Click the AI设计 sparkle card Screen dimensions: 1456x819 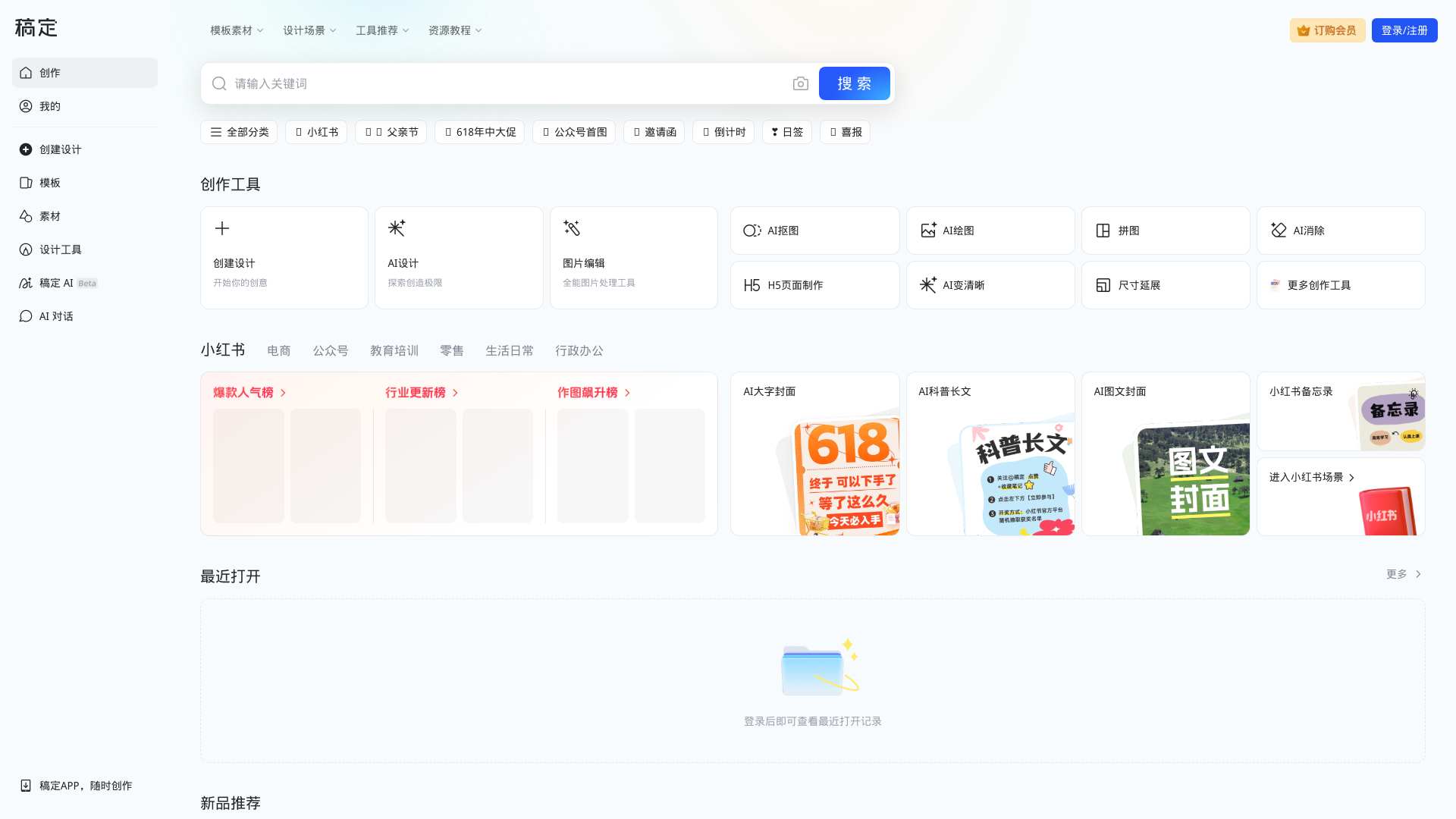458,258
